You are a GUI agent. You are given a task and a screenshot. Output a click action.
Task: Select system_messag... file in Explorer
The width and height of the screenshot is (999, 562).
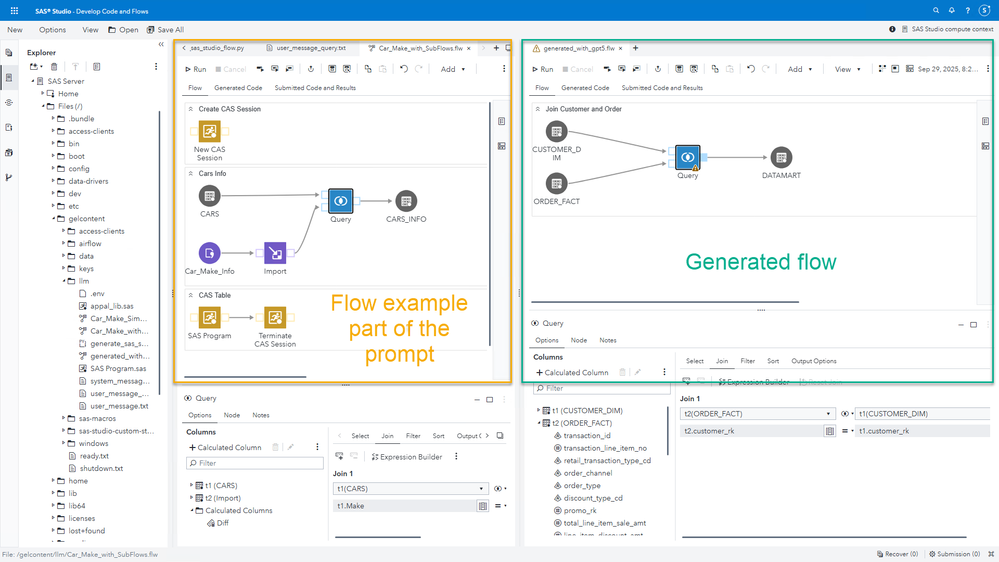[119, 381]
